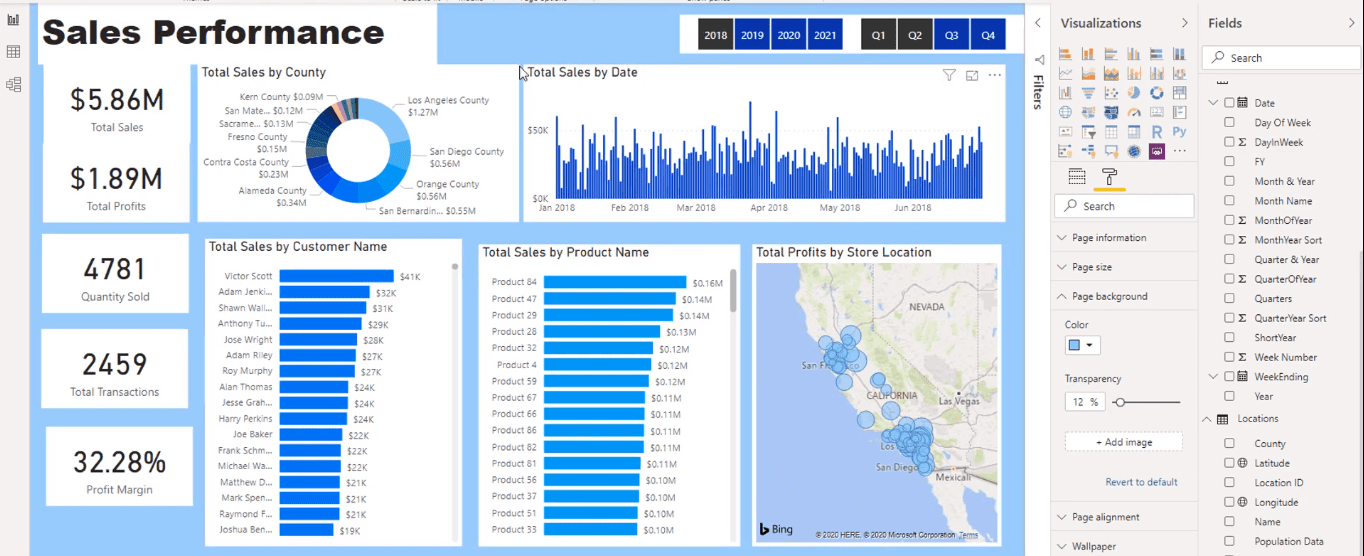Screen dimensions: 1364x556
Task: Choose the gauge visual
Action: pos(1134,112)
